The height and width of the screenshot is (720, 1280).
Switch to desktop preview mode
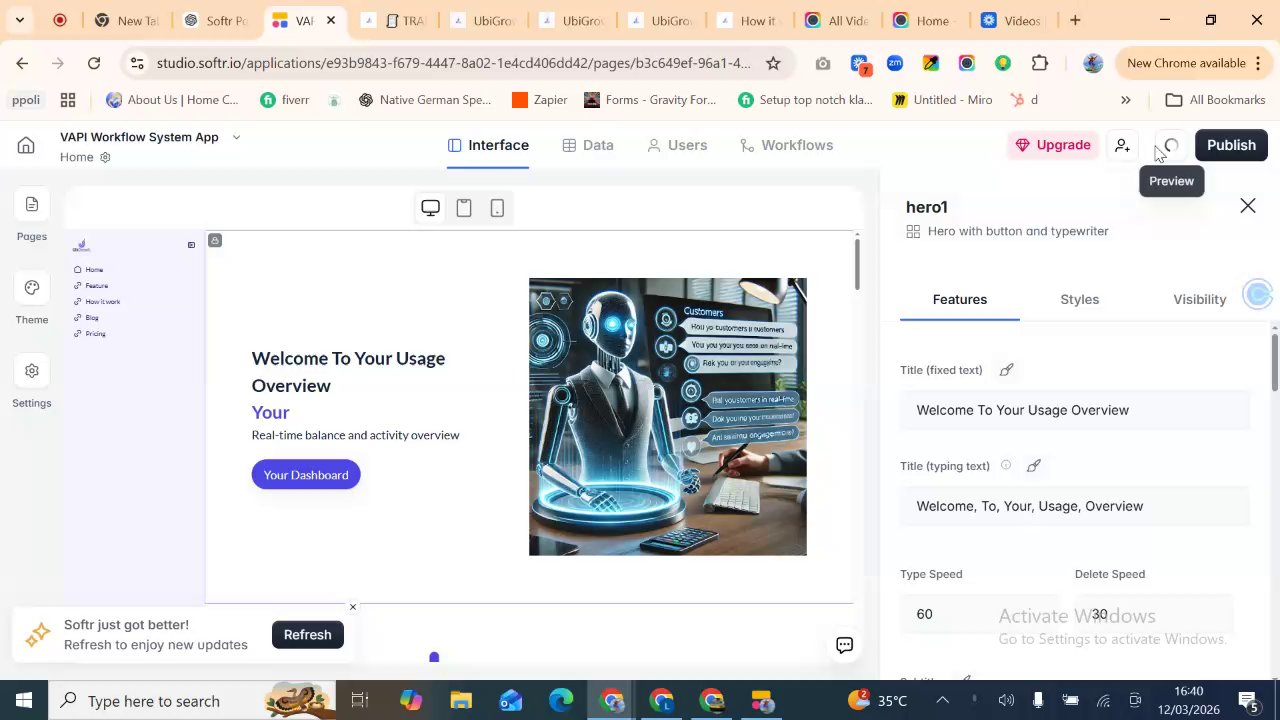(x=430, y=208)
